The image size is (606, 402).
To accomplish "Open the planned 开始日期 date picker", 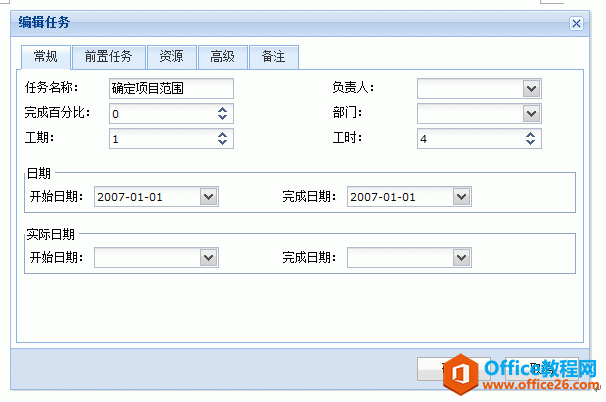I will point(209,197).
